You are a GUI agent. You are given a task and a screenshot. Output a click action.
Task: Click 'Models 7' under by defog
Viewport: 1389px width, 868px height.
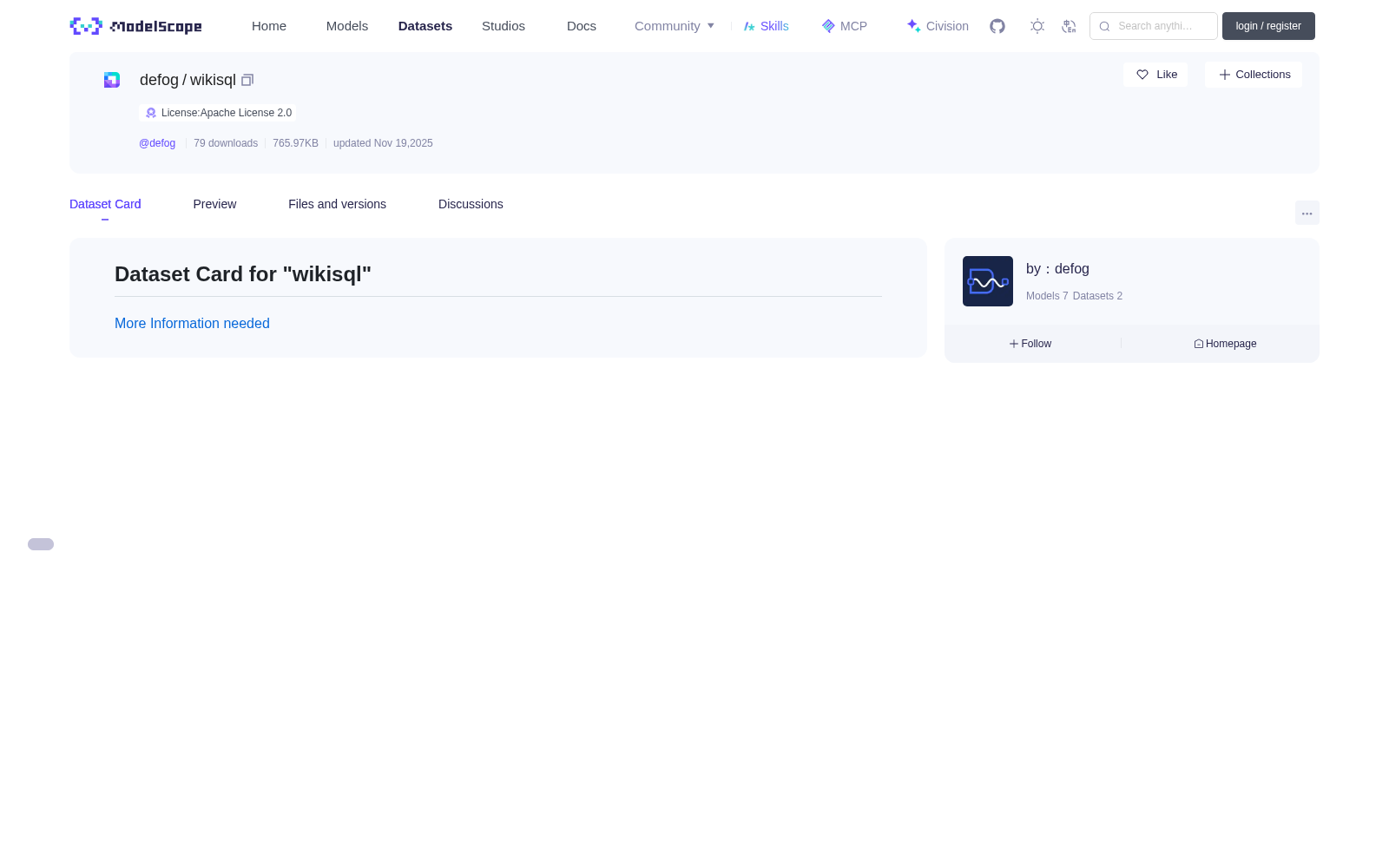1047,296
